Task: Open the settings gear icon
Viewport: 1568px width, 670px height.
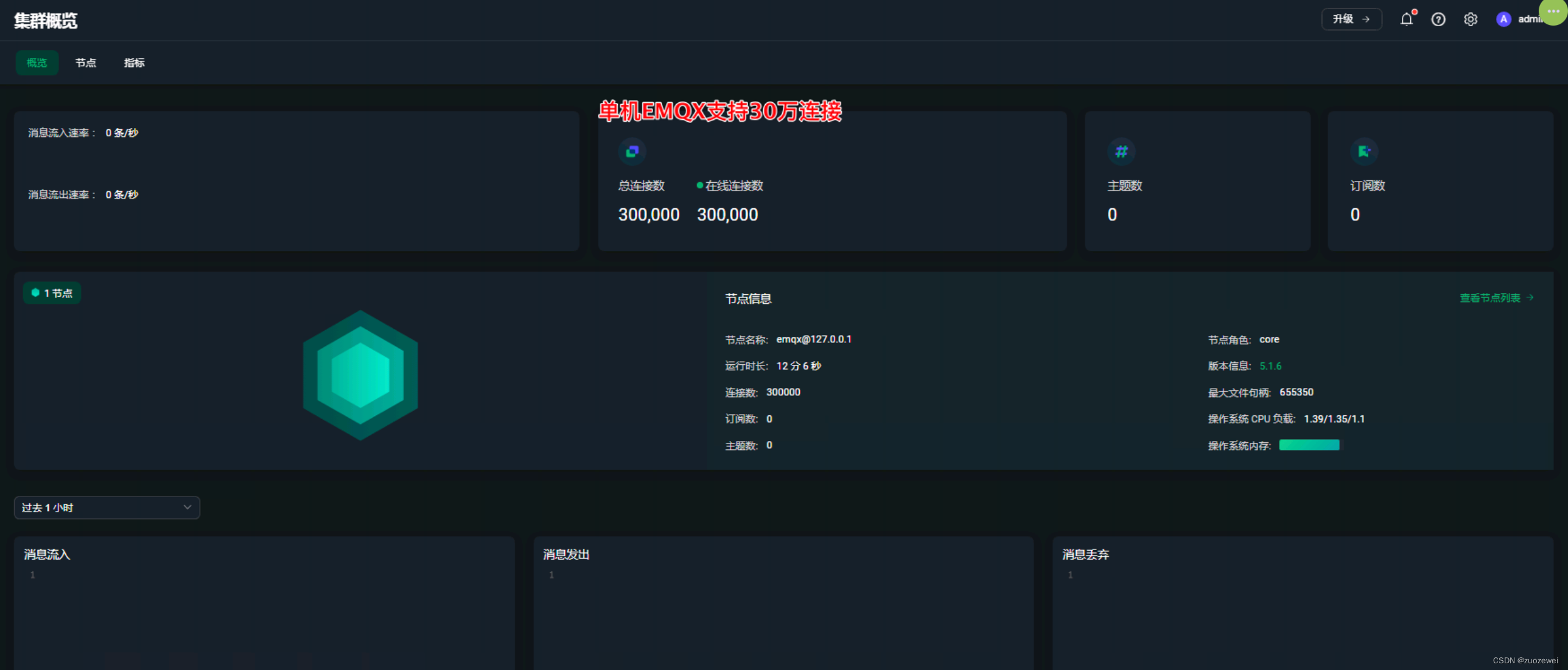Action: click(x=1471, y=19)
